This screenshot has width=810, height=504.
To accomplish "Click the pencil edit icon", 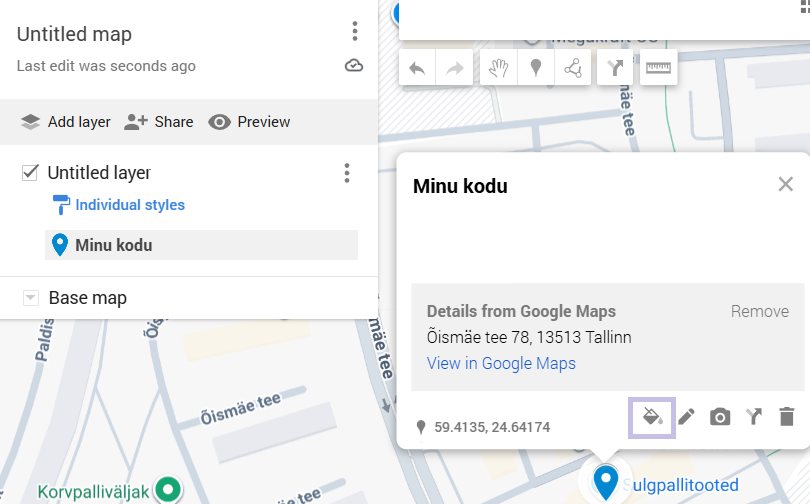I will click(x=686, y=417).
